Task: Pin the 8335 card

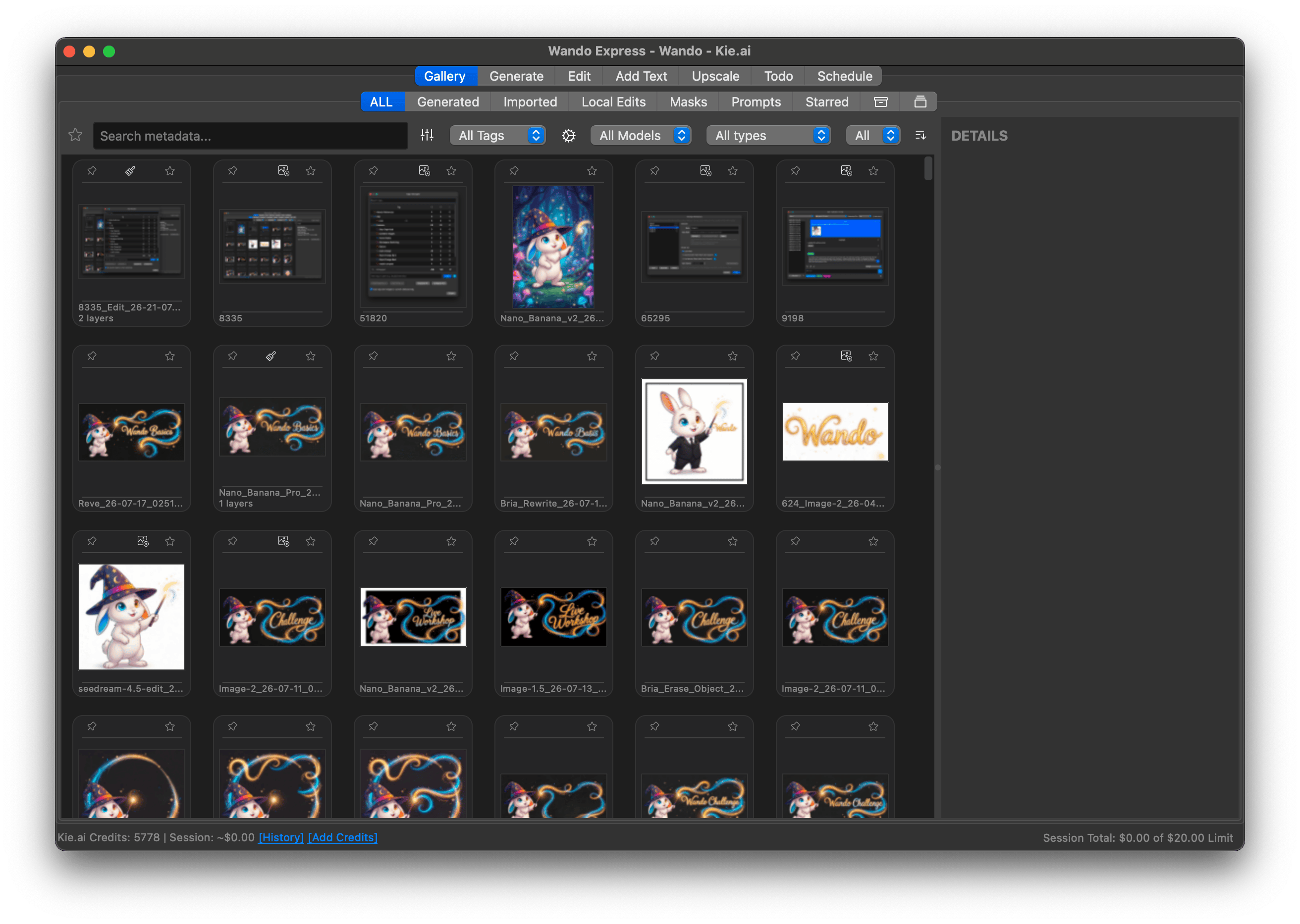Action: [232, 171]
